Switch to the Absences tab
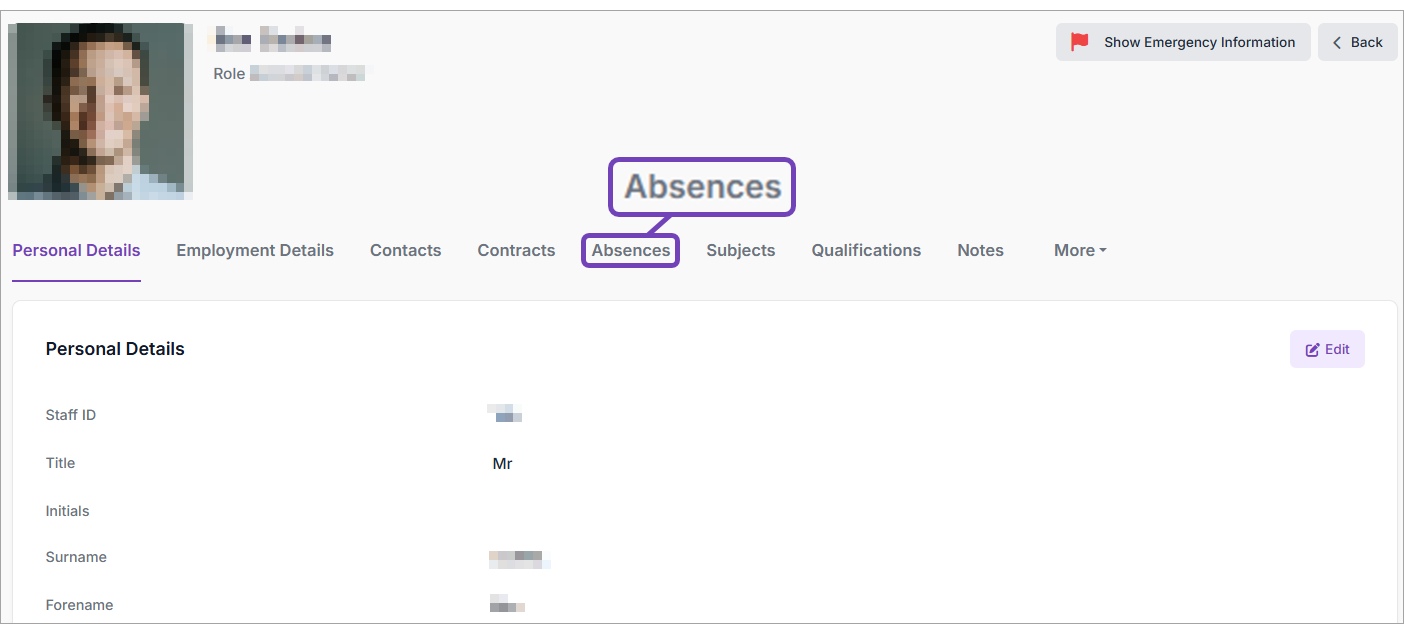This screenshot has height=624, width=1404. [x=631, y=250]
